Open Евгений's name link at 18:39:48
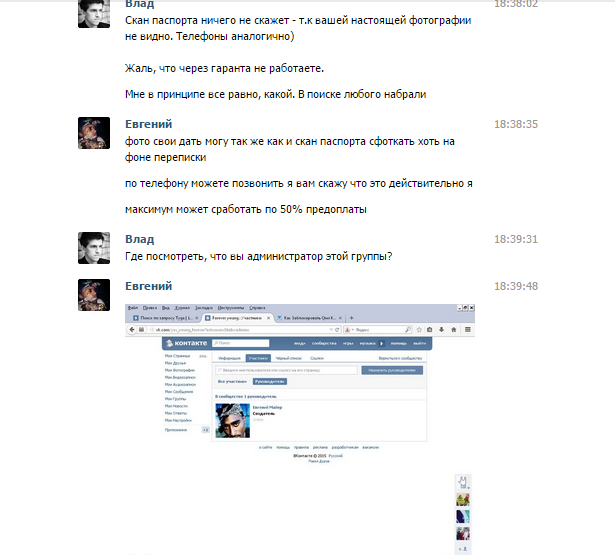615x555 pixels. [148, 286]
